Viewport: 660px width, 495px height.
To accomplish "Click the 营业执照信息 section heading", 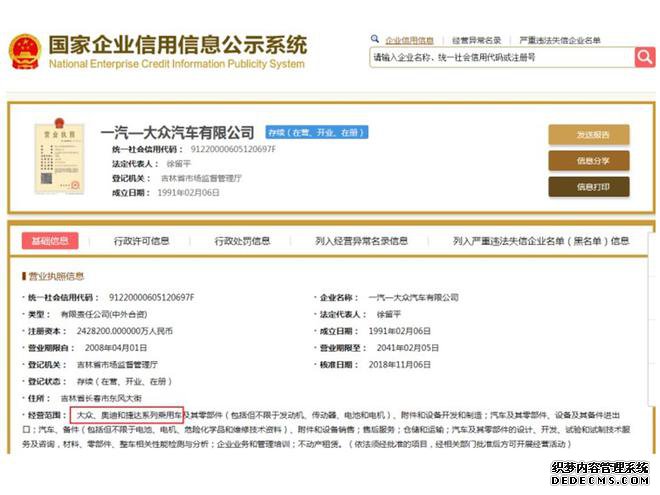I will 56,276.
